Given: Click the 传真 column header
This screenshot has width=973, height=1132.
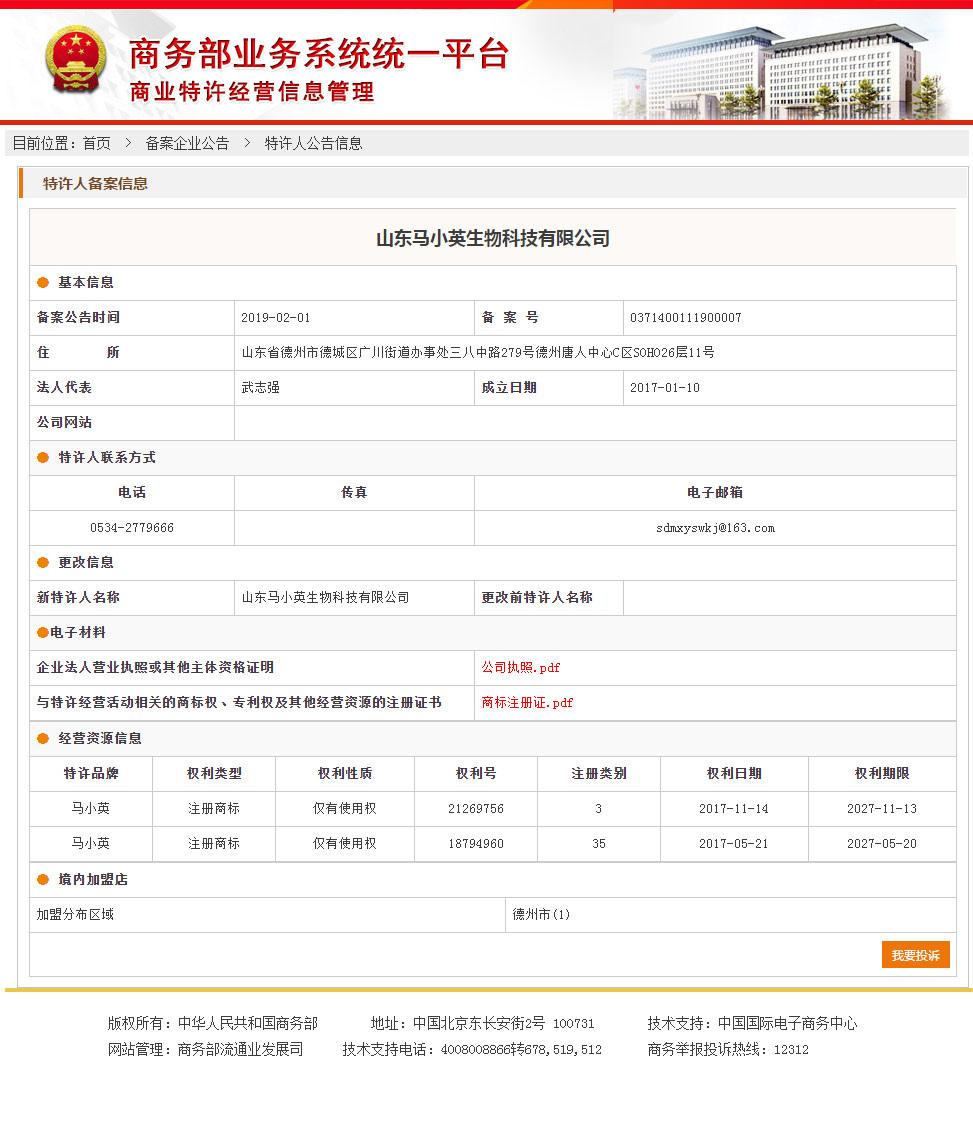Looking at the screenshot, I should pos(354,492).
